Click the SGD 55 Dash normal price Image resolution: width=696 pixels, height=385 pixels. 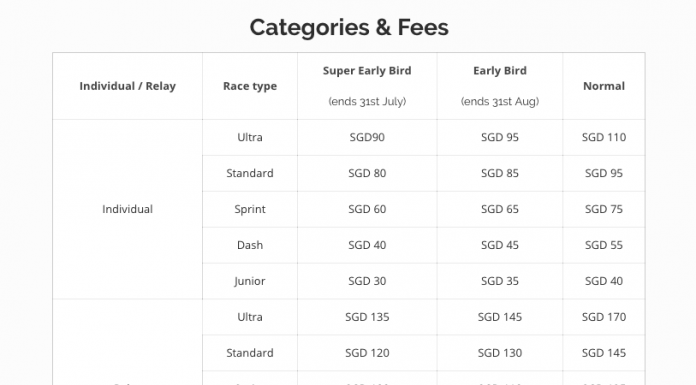pos(604,245)
